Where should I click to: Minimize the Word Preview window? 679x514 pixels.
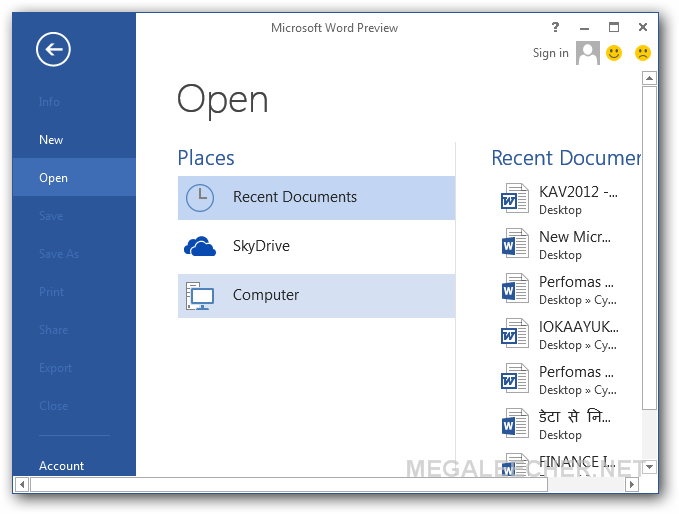point(585,28)
